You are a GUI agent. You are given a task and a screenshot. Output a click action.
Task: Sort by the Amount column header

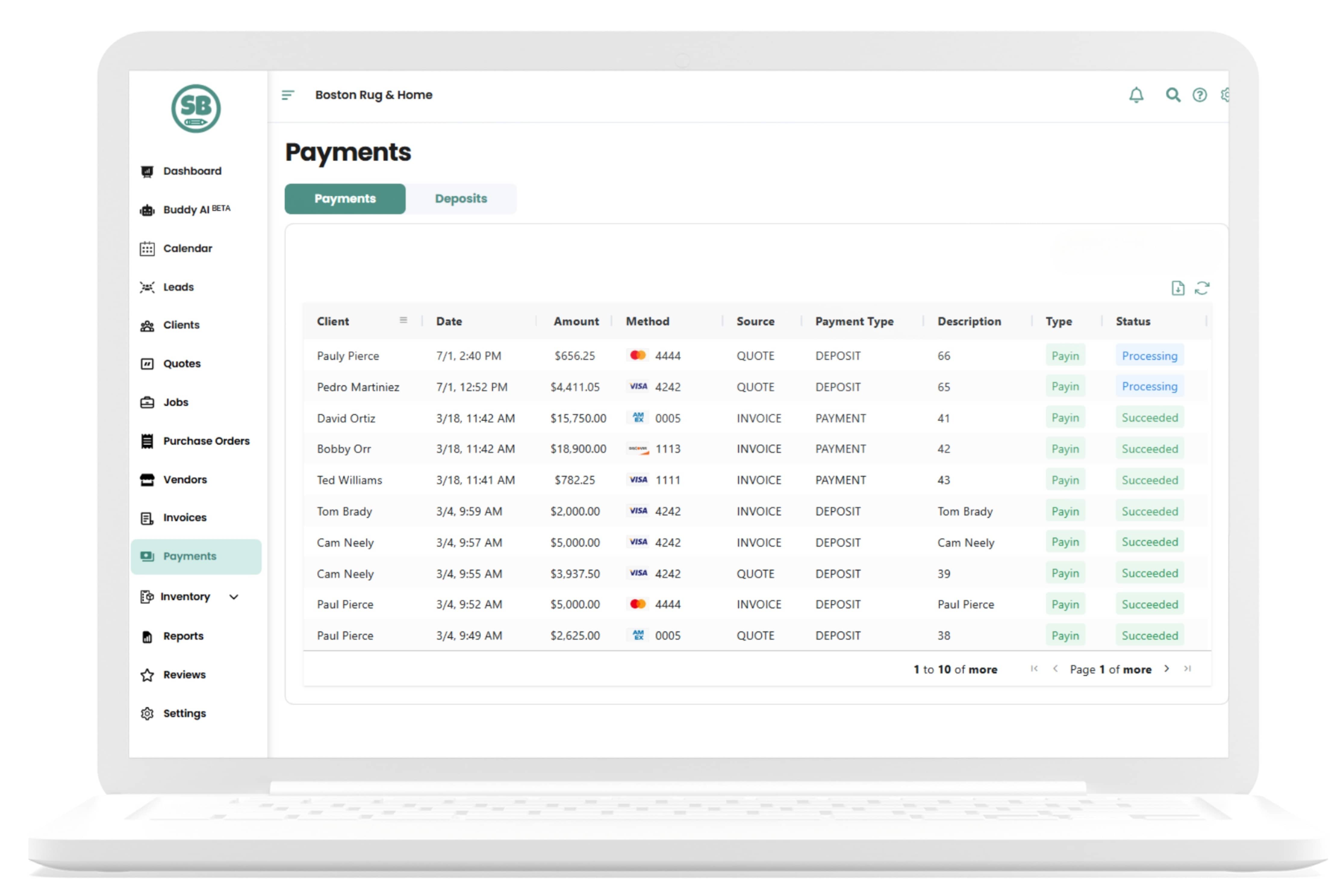(575, 321)
